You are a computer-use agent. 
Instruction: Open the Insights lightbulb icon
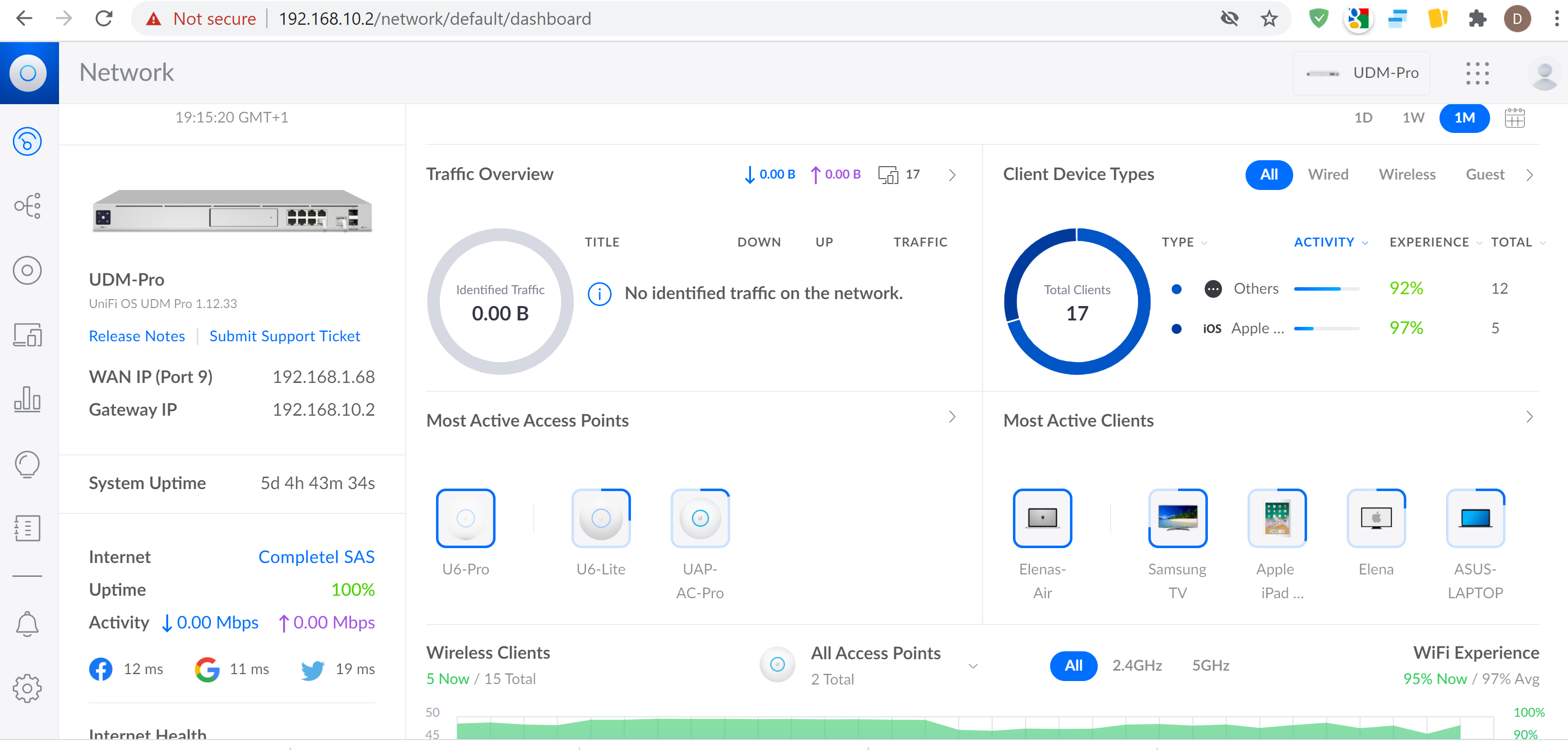[x=27, y=464]
